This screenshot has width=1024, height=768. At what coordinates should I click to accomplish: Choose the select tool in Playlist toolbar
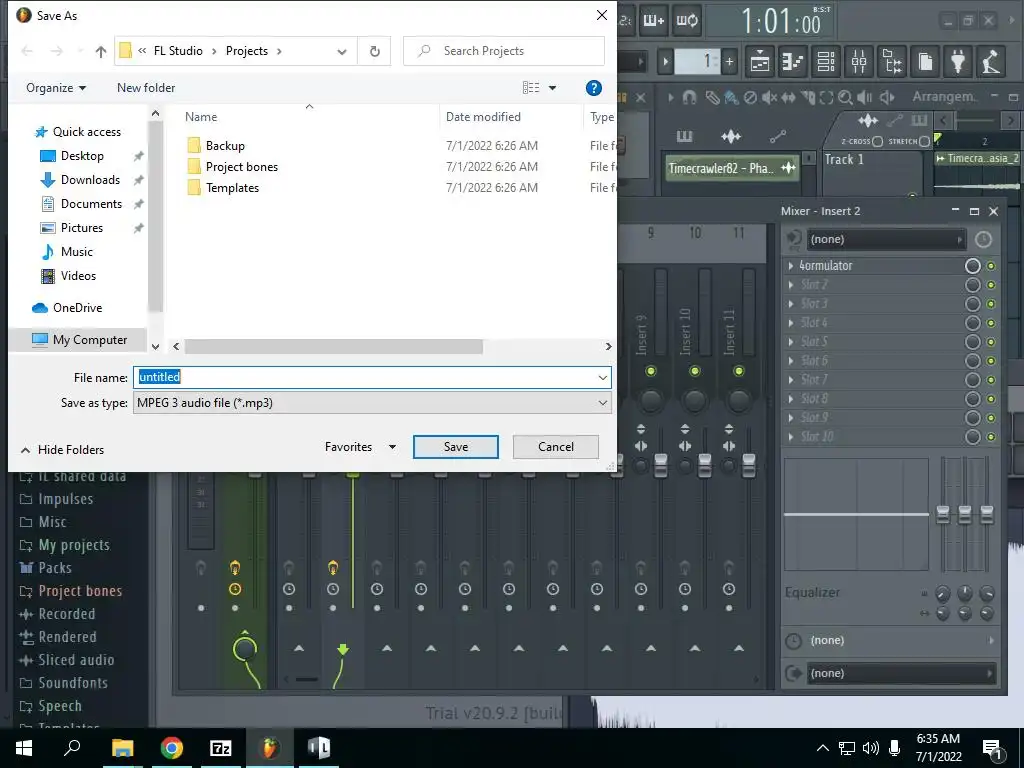[826, 97]
